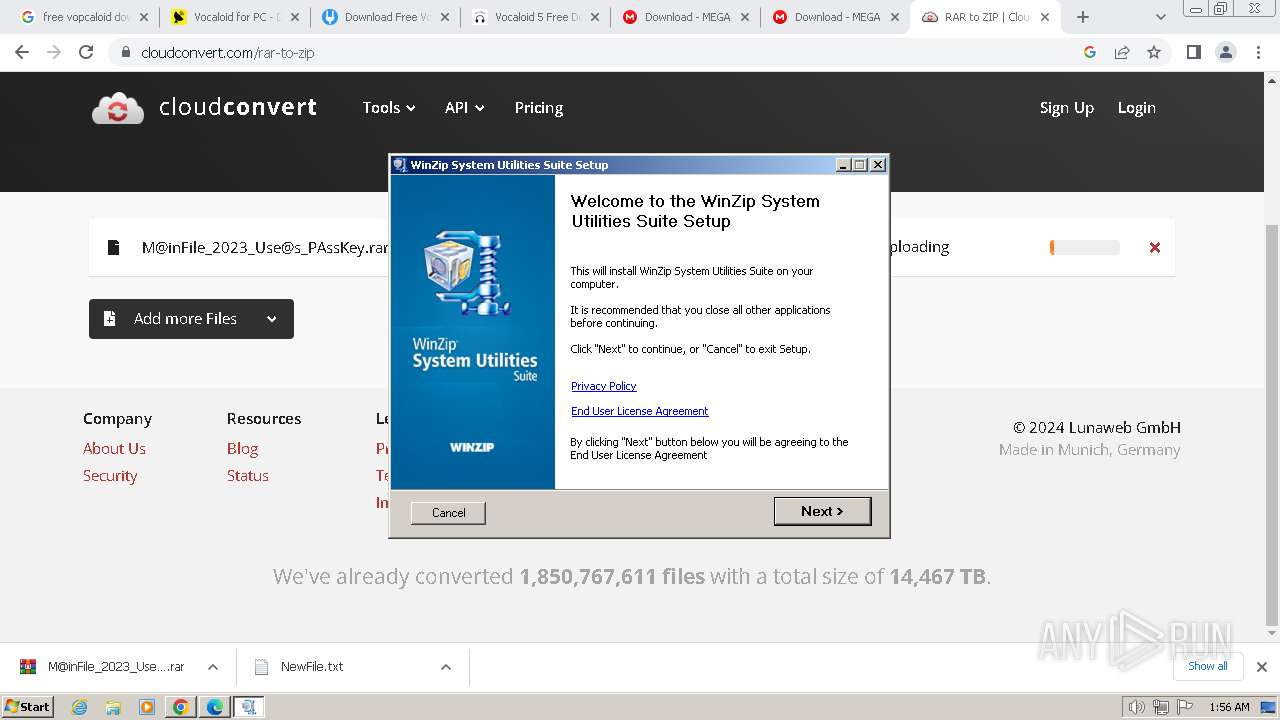Click Show all downloads button
Screen dimensions: 1280x720
click(1207, 666)
